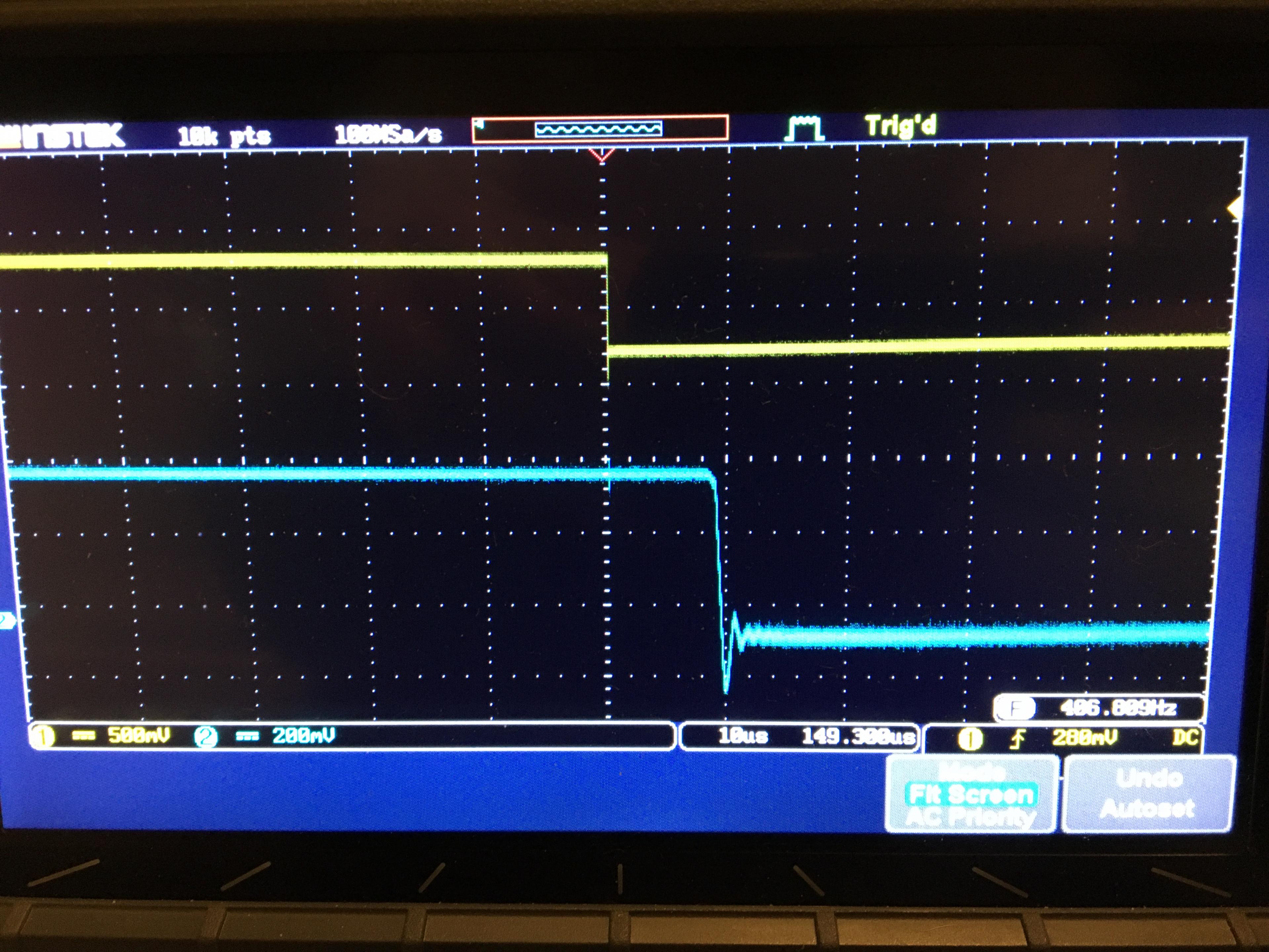Screen dimensions: 1269x952
Task: Click the waveform memory overview bar
Action: pos(600,129)
